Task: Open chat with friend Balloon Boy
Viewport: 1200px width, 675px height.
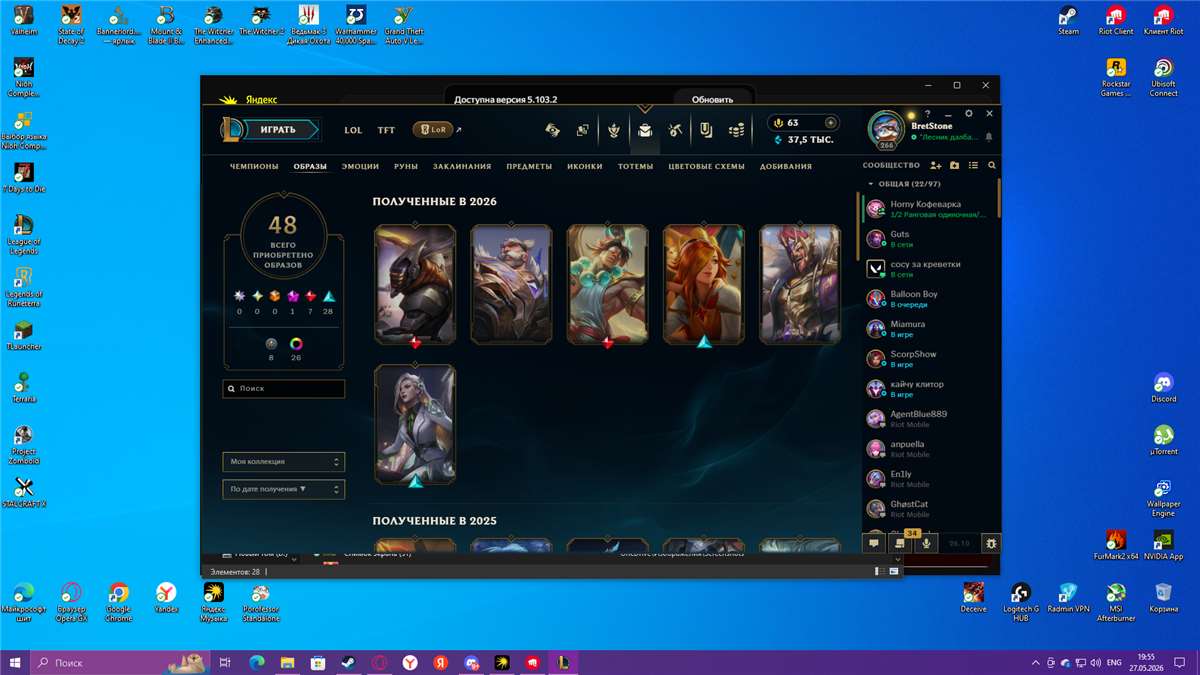Action: (929, 299)
